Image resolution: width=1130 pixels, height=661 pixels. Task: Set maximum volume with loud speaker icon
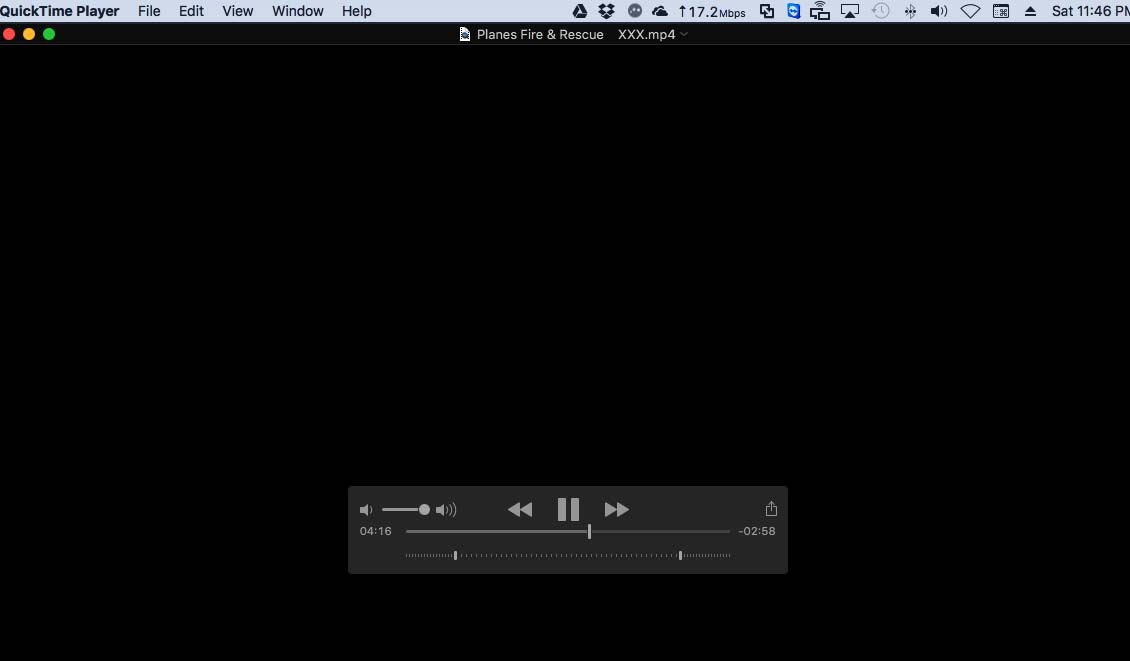pyautogui.click(x=446, y=510)
